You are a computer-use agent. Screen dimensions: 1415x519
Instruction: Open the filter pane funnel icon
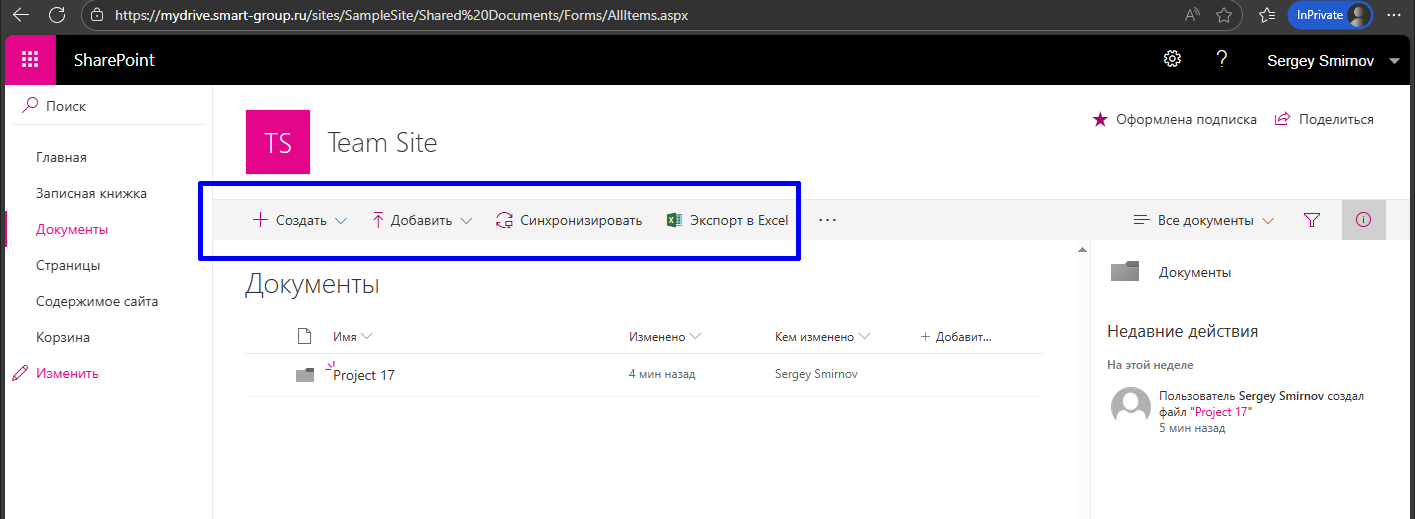pyautogui.click(x=1312, y=220)
